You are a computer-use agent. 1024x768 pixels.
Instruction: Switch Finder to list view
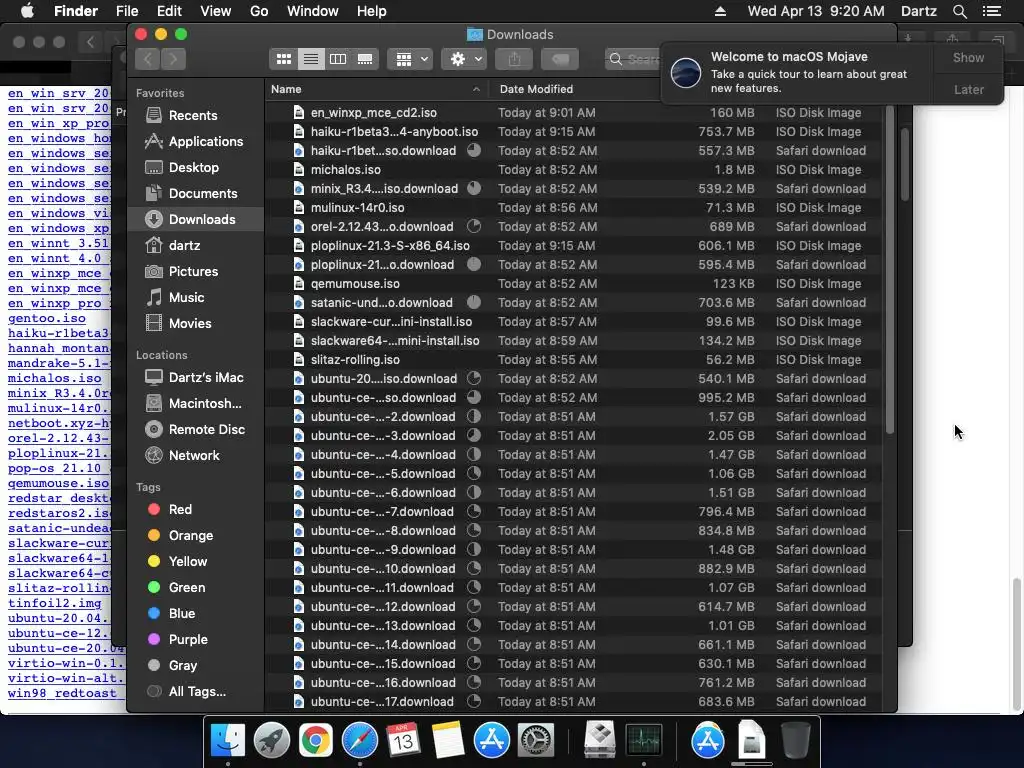311,59
